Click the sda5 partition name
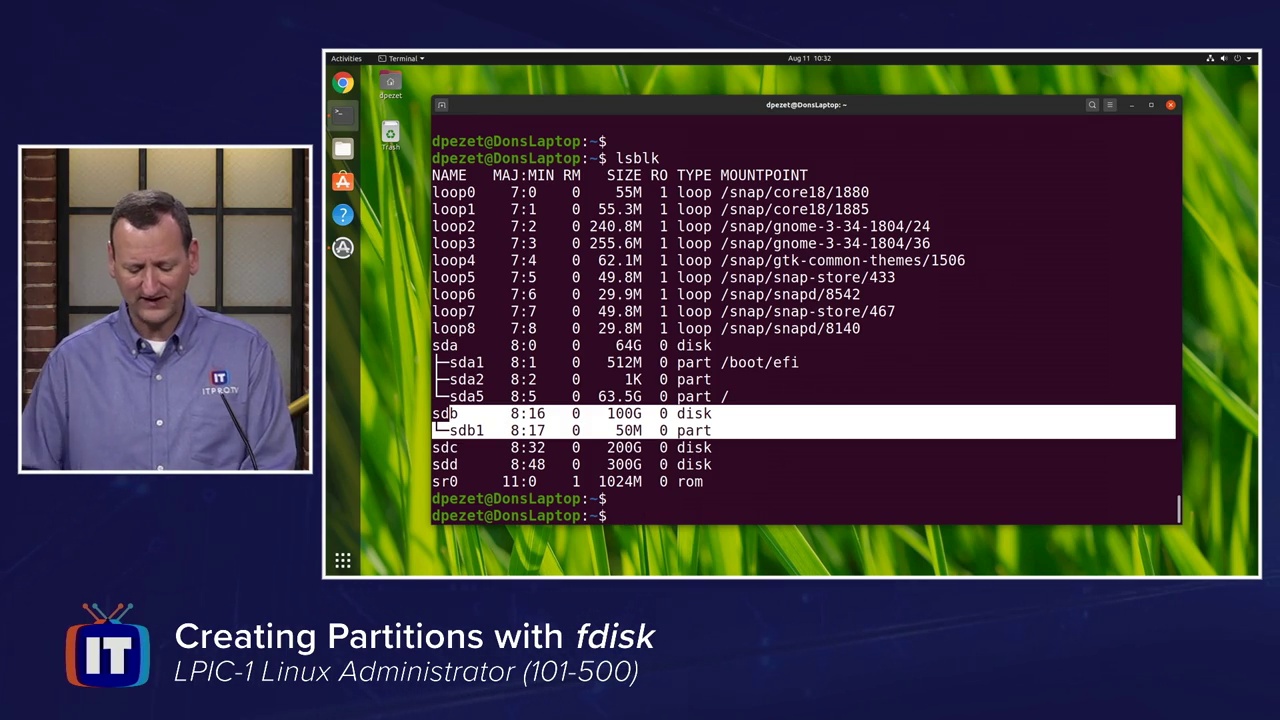The width and height of the screenshot is (1280, 720). coord(467,396)
